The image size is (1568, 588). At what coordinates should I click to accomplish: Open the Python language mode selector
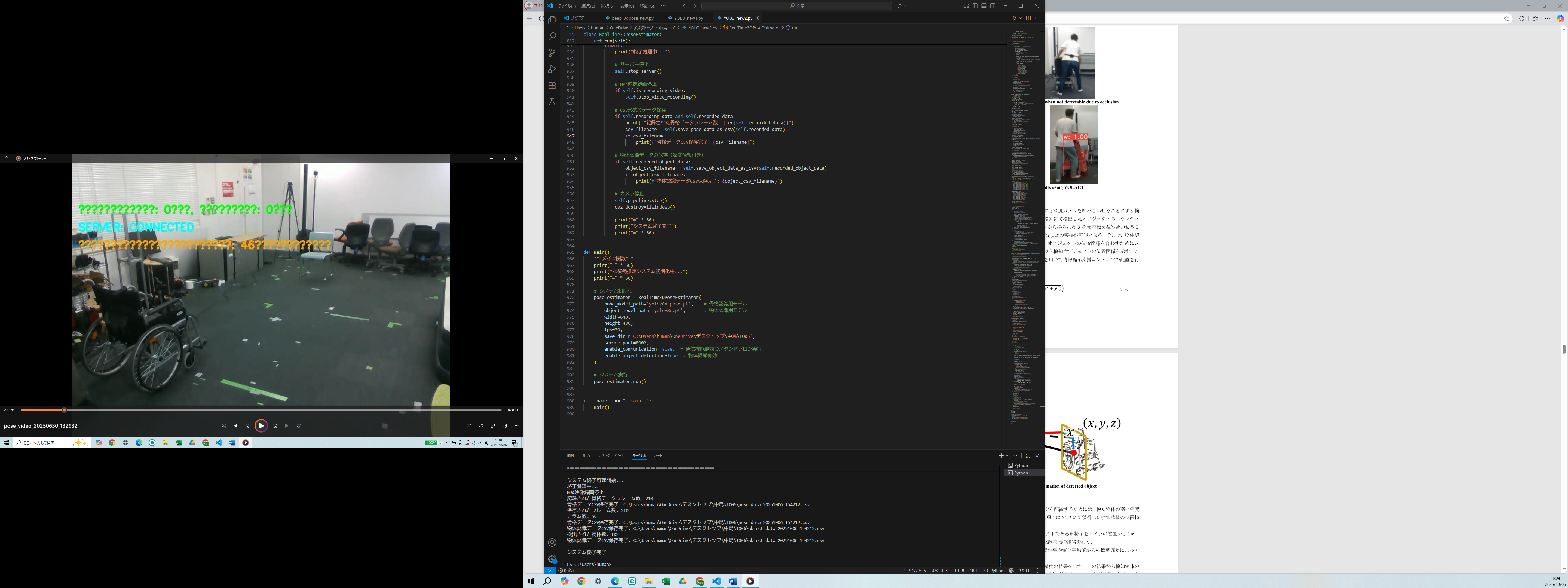click(x=997, y=571)
